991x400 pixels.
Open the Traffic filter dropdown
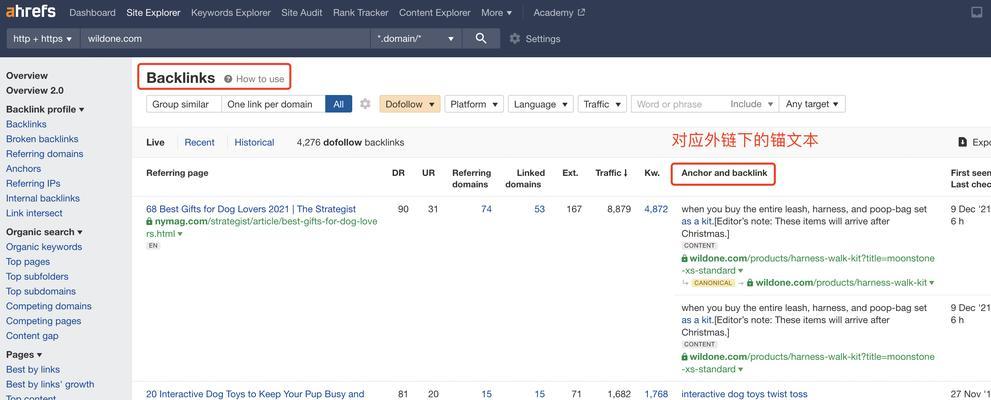pyautogui.click(x=602, y=104)
